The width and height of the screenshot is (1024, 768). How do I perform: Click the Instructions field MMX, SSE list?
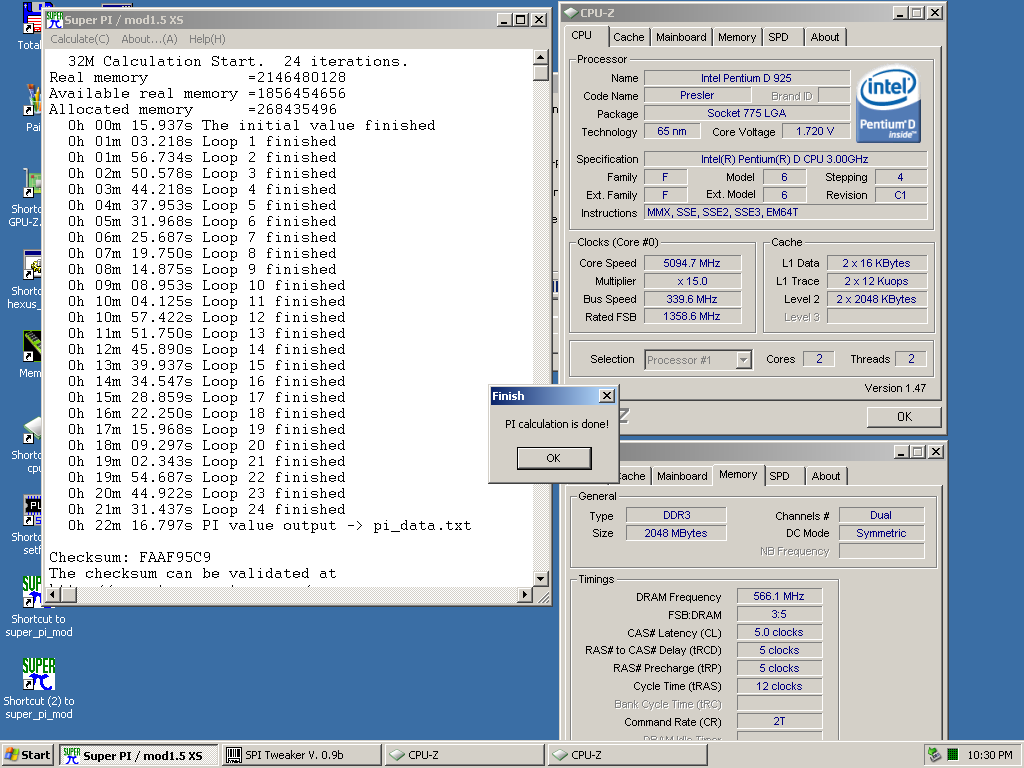point(785,212)
